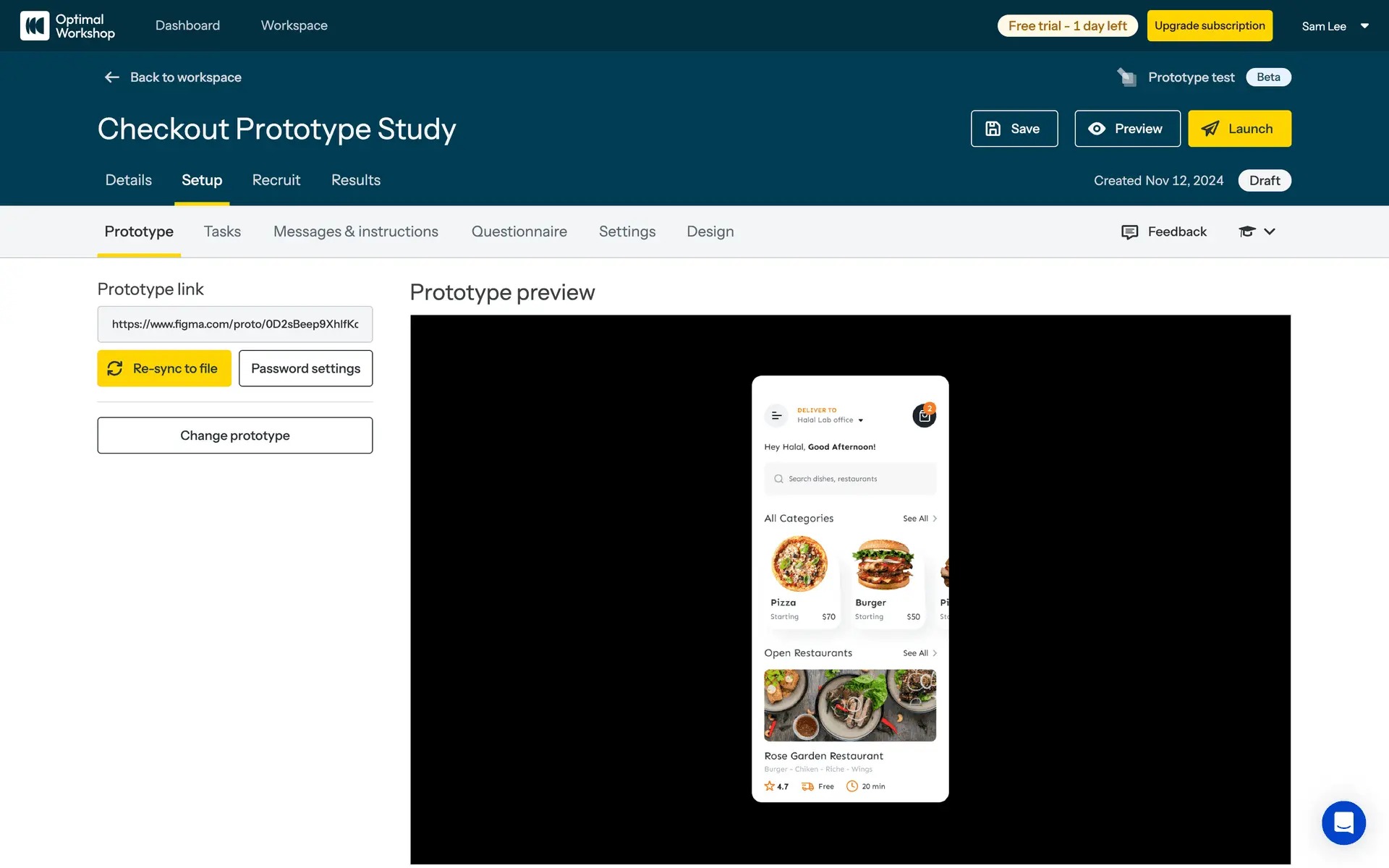The width and height of the screenshot is (1389, 868).
Task: Click the Change prototype button
Action: click(234, 435)
